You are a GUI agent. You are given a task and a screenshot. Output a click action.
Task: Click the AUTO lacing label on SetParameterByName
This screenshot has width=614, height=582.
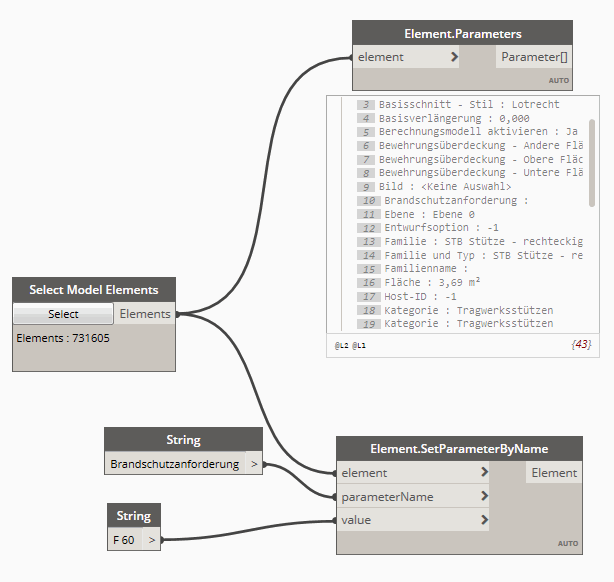(x=567, y=544)
